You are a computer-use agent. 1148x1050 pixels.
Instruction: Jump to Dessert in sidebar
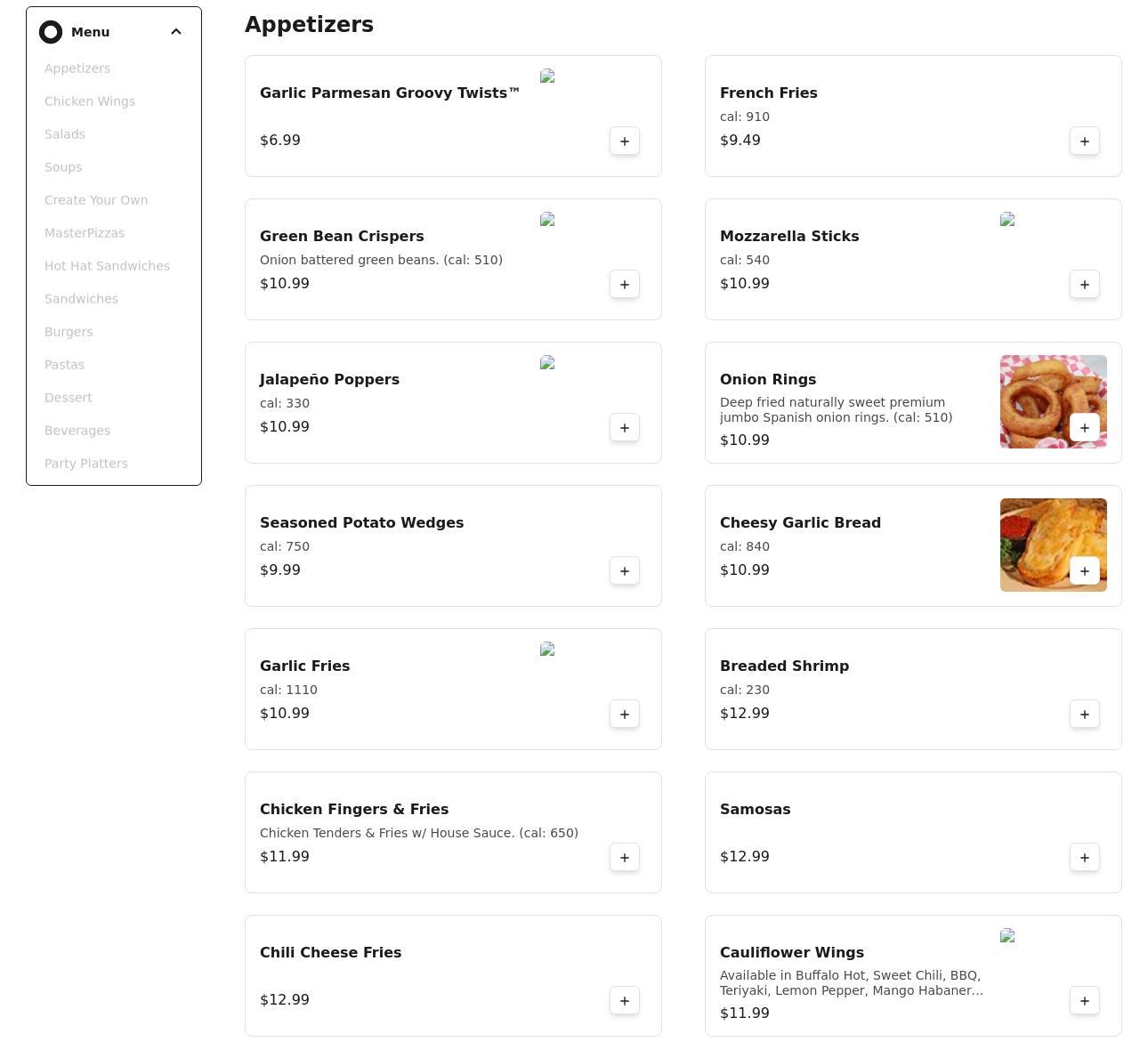[69, 398]
